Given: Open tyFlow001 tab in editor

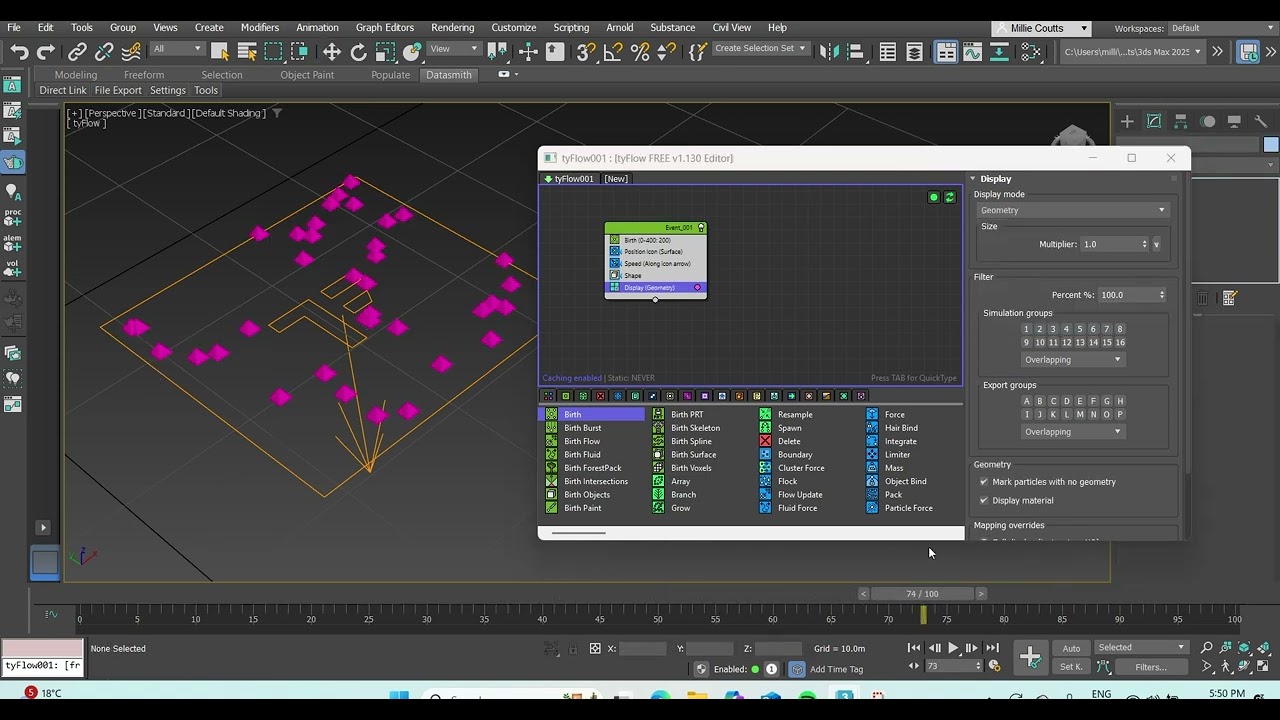Looking at the screenshot, I should 569,178.
